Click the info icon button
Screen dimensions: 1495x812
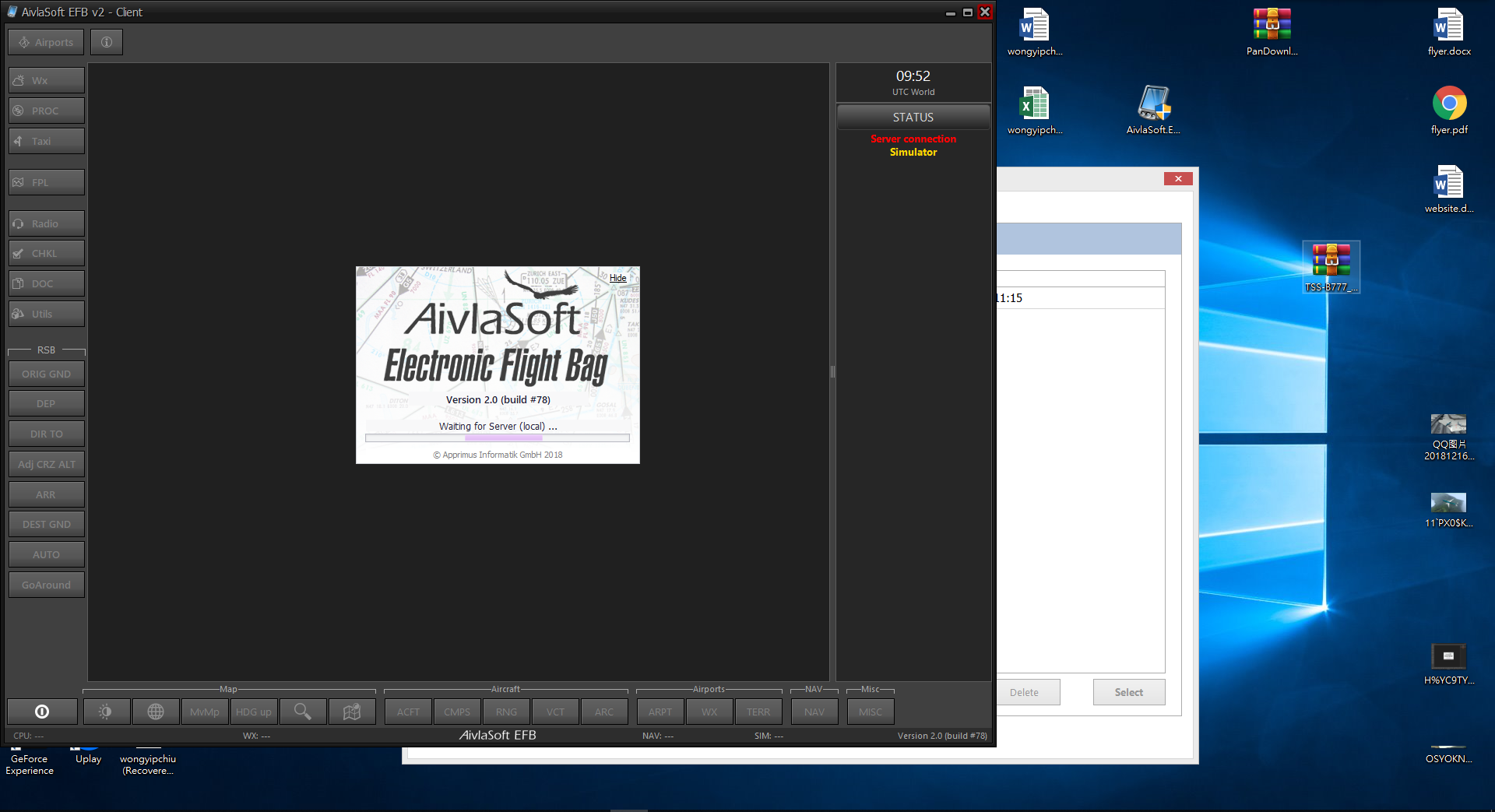tap(107, 42)
